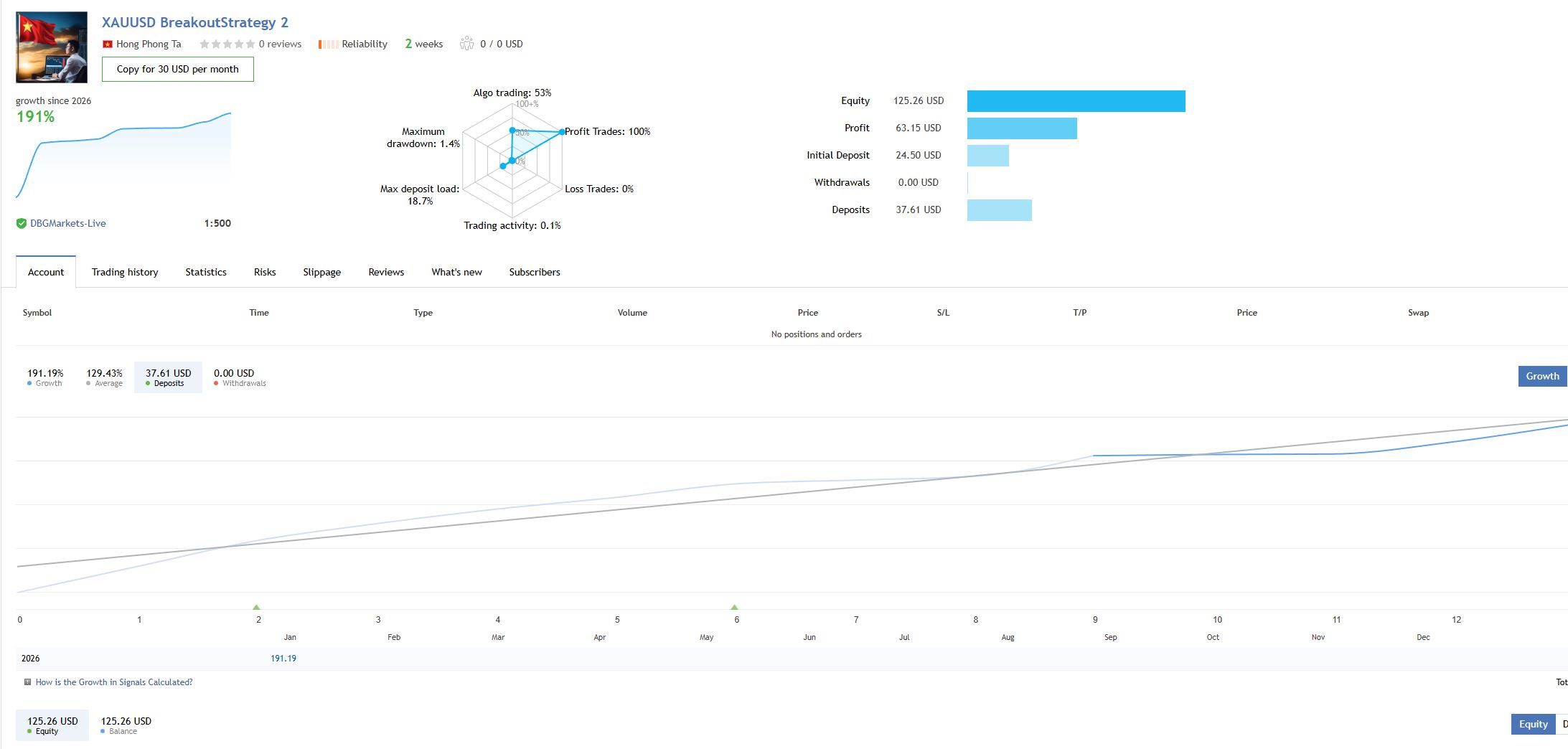Click the green 191% growth figure
The height and width of the screenshot is (749, 1568).
(x=36, y=116)
